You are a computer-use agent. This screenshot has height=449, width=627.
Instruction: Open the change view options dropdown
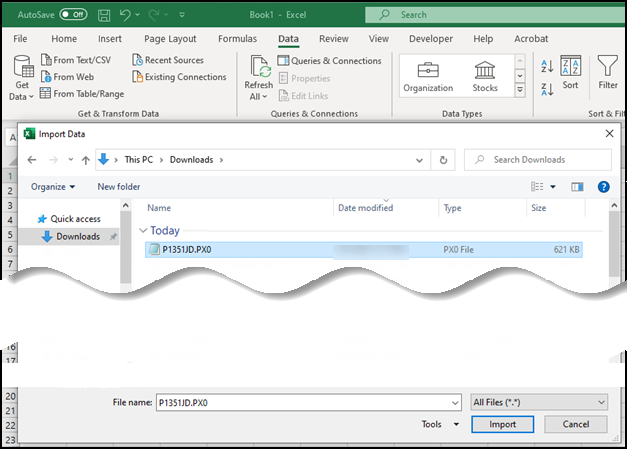[x=553, y=187]
